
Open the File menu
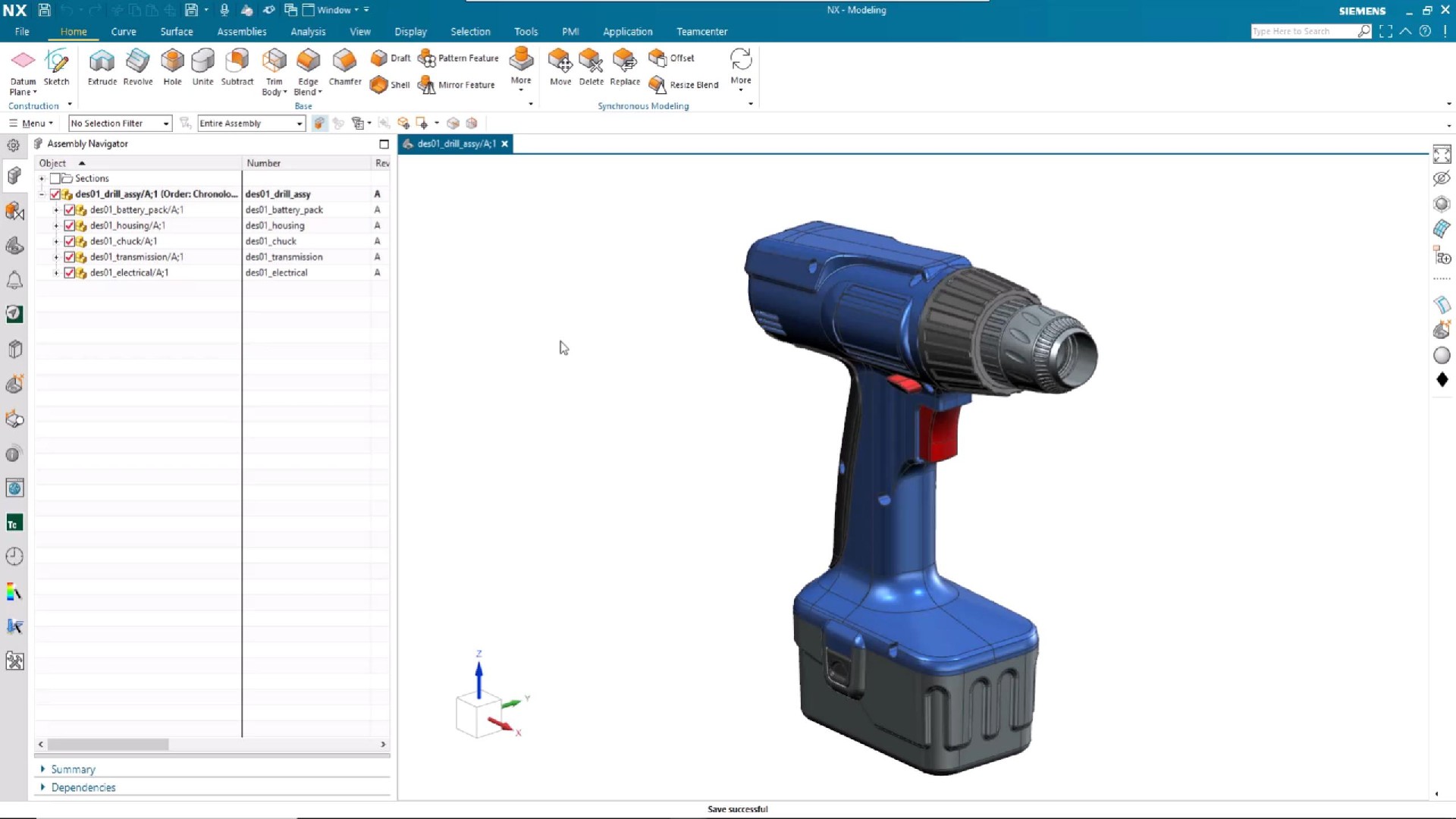pos(22,32)
